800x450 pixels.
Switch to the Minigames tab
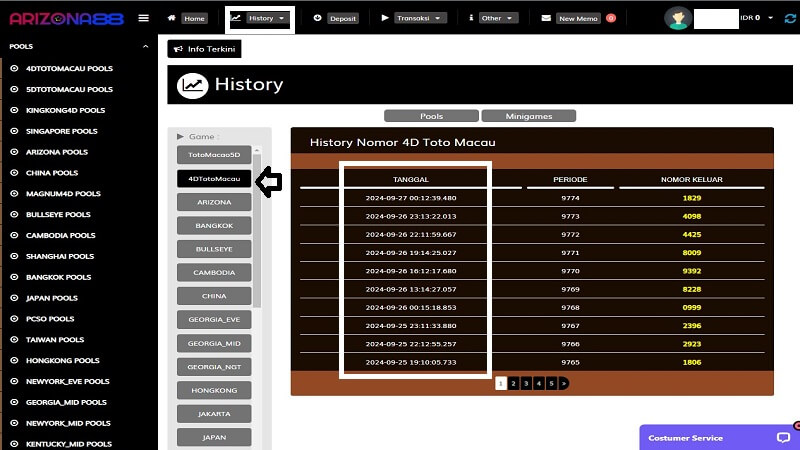pyautogui.click(x=529, y=116)
